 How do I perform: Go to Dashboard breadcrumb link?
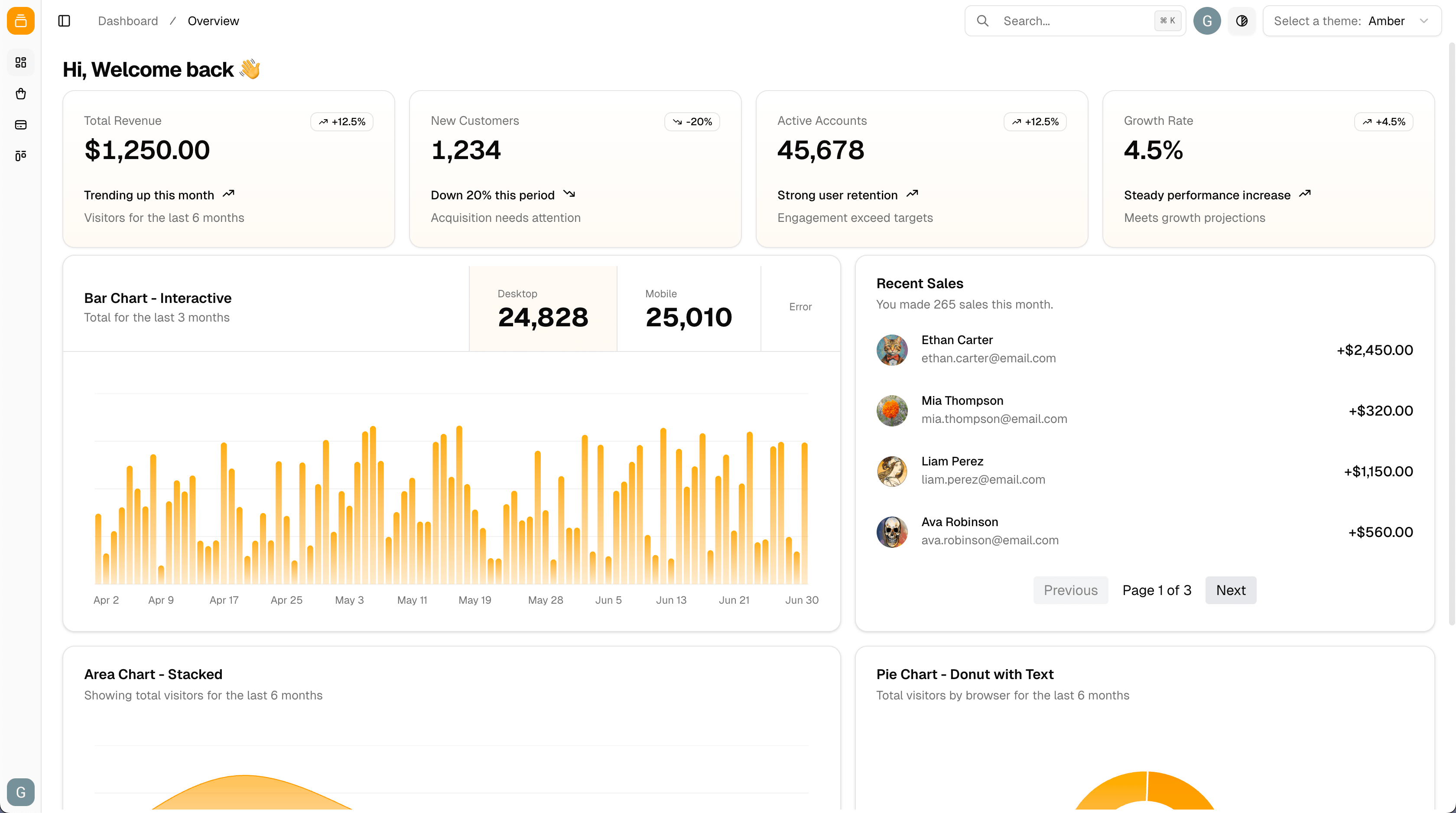tap(128, 21)
